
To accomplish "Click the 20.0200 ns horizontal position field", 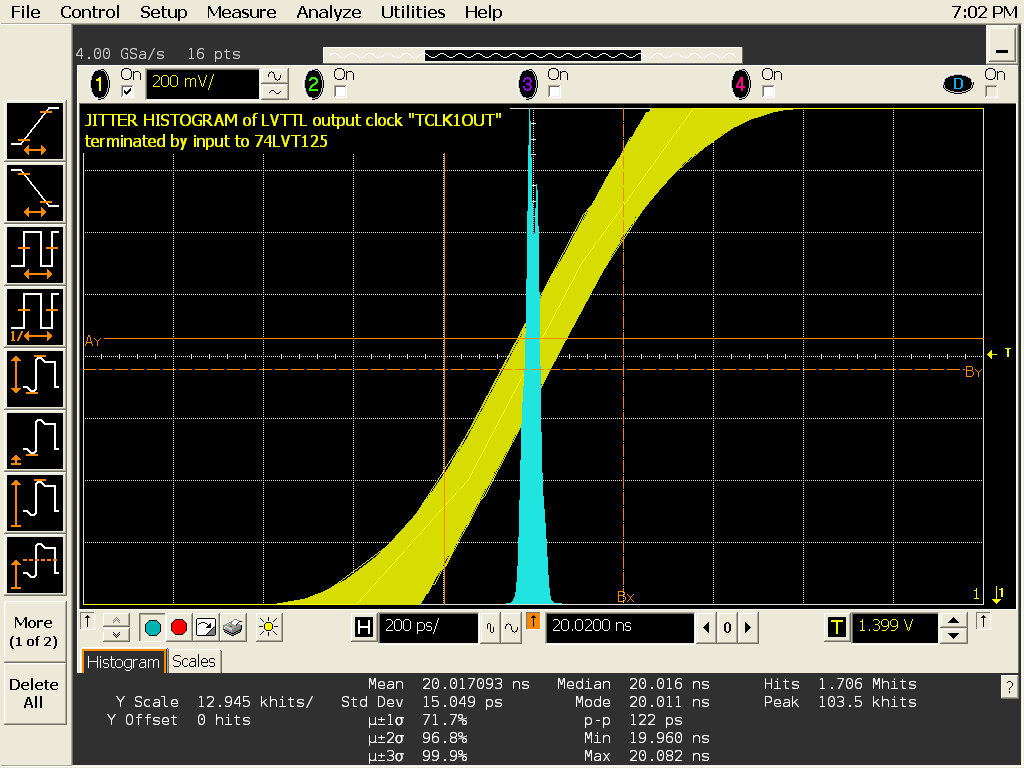I will pyautogui.click(x=620, y=628).
